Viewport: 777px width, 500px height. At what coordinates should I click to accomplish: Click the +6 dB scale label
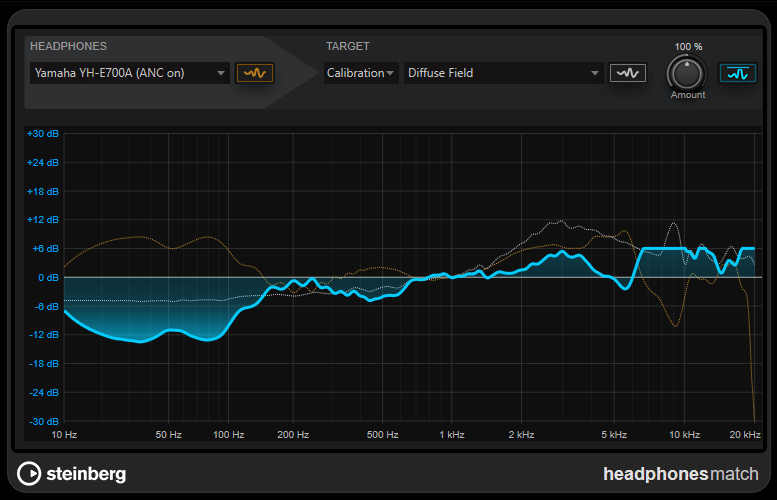[x=46, y=249]
